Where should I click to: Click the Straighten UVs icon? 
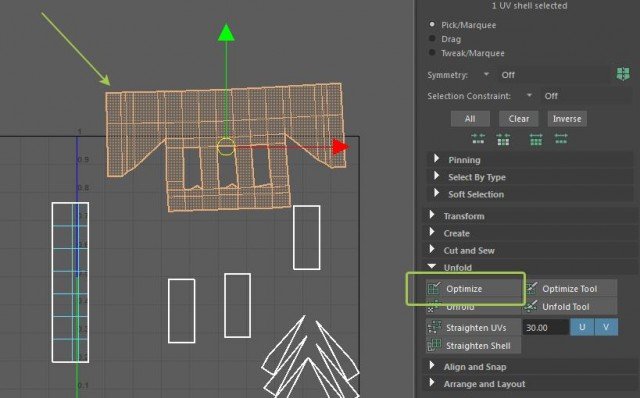[x=434, y=327]
